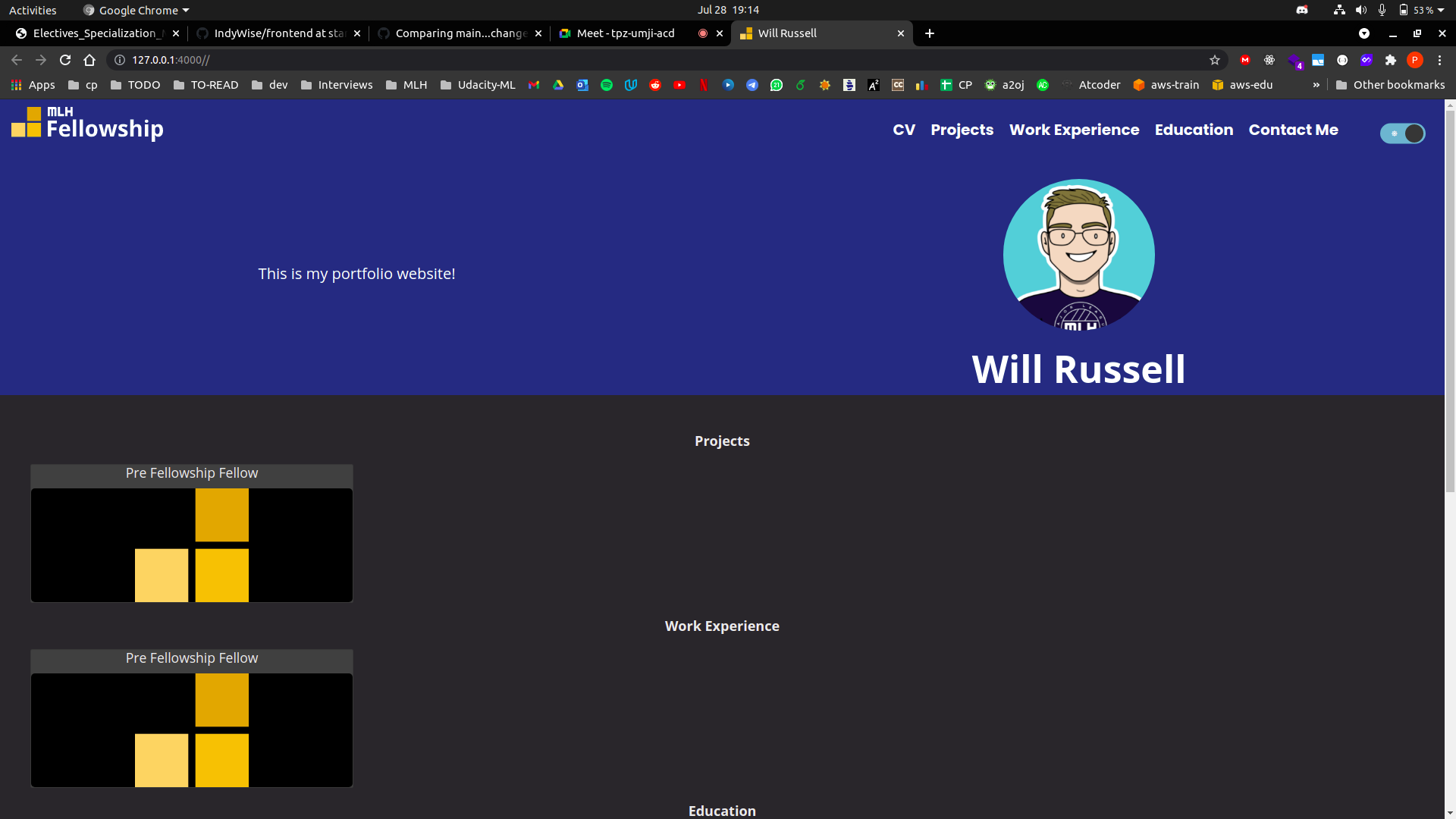The height and width of the screenshot is (819, 1456).
Task: Expand hidden bookmarks with the chevron
Action: click(1316, 85)
